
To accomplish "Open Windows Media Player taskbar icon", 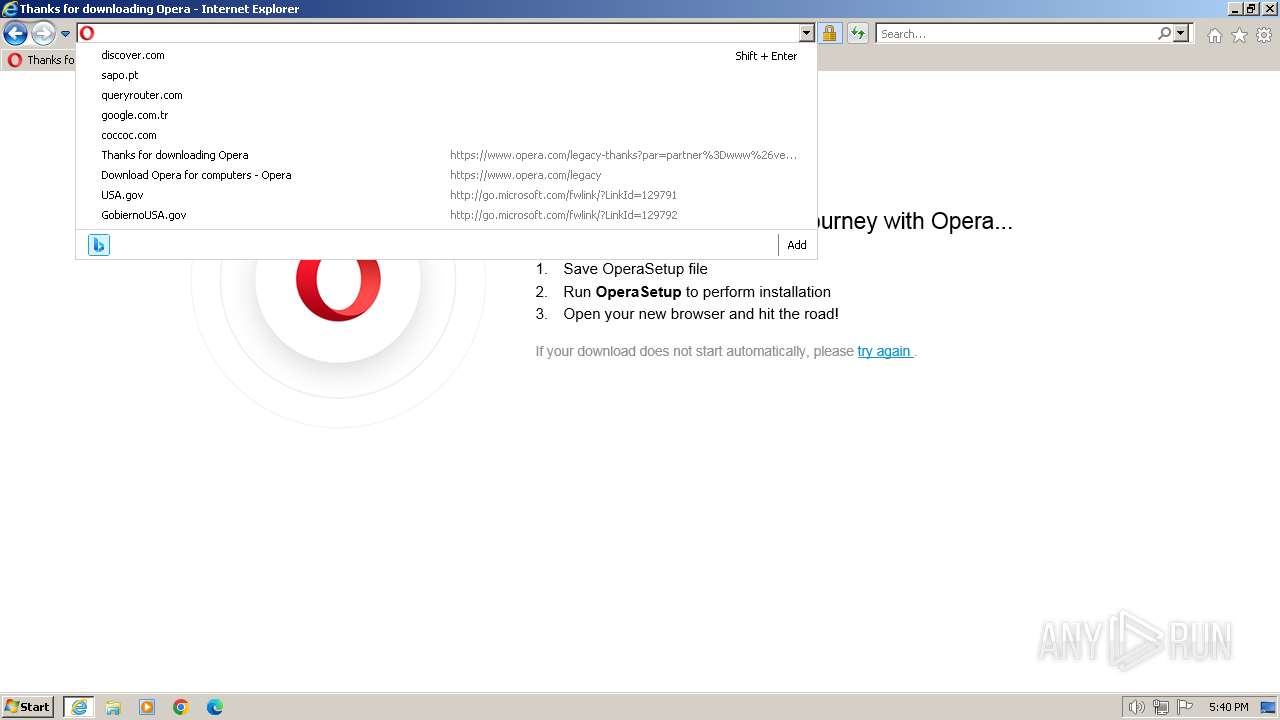I will [147, 707].
